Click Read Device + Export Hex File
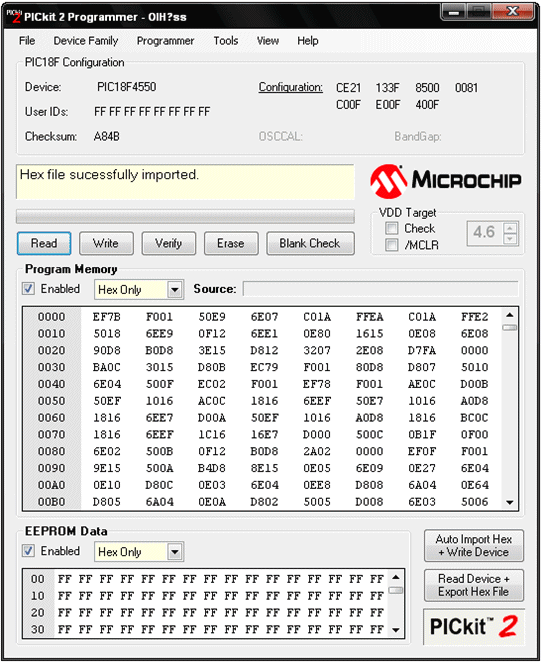Image resolution: width=542 pixels, height=662 pixels. pos(474,585)
